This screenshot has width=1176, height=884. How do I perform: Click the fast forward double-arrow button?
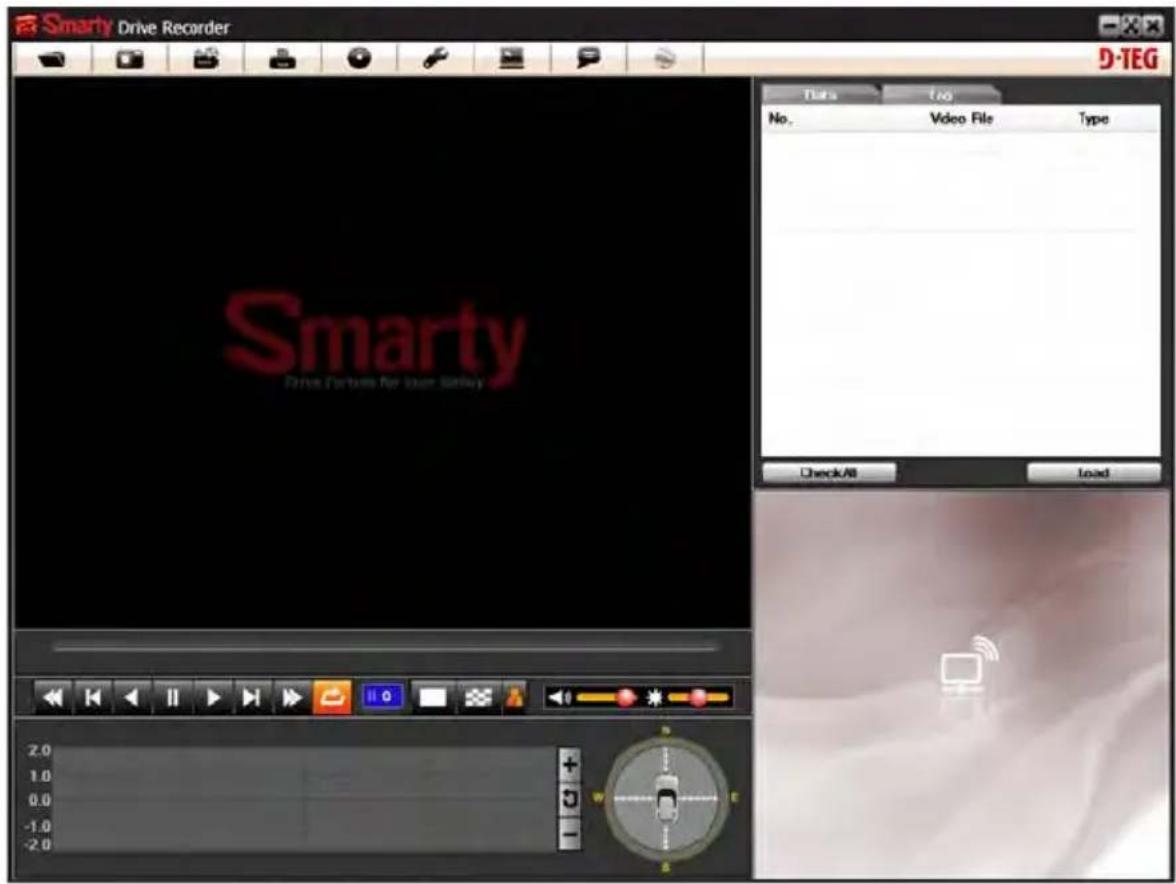click(292, 698)
